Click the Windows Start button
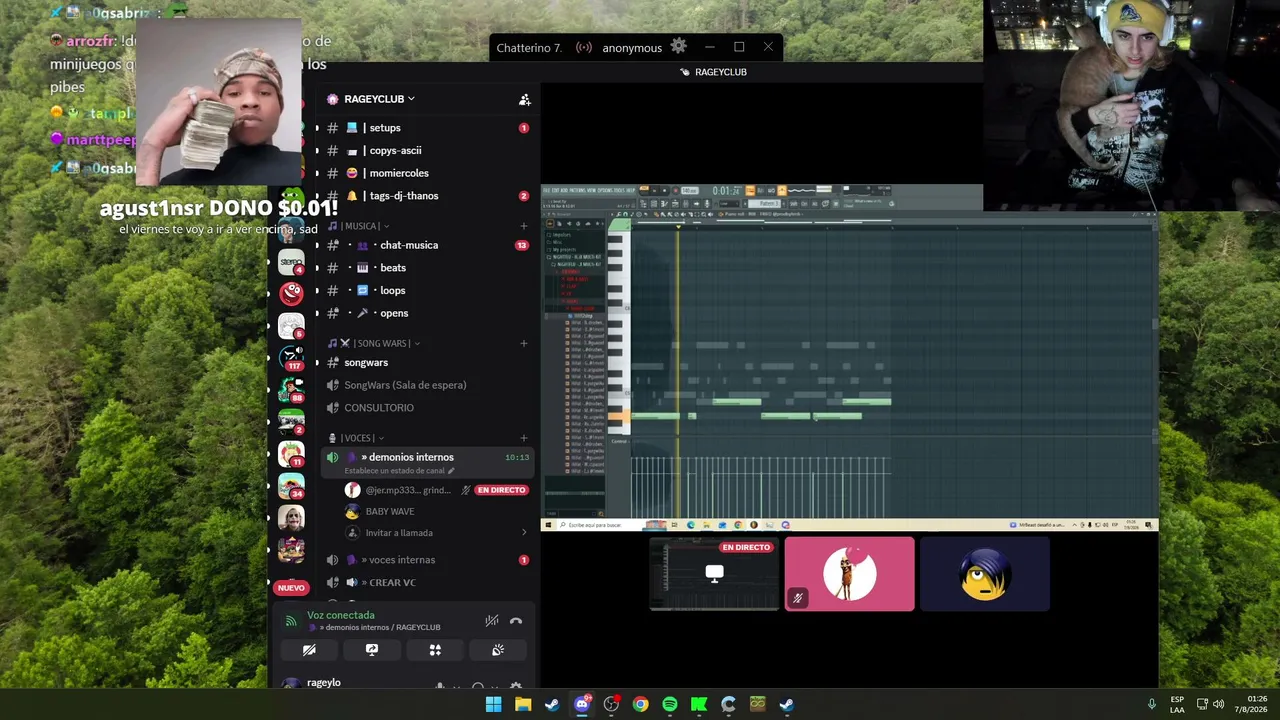This screenshot has height=720, width=1280. pos(493,704)
